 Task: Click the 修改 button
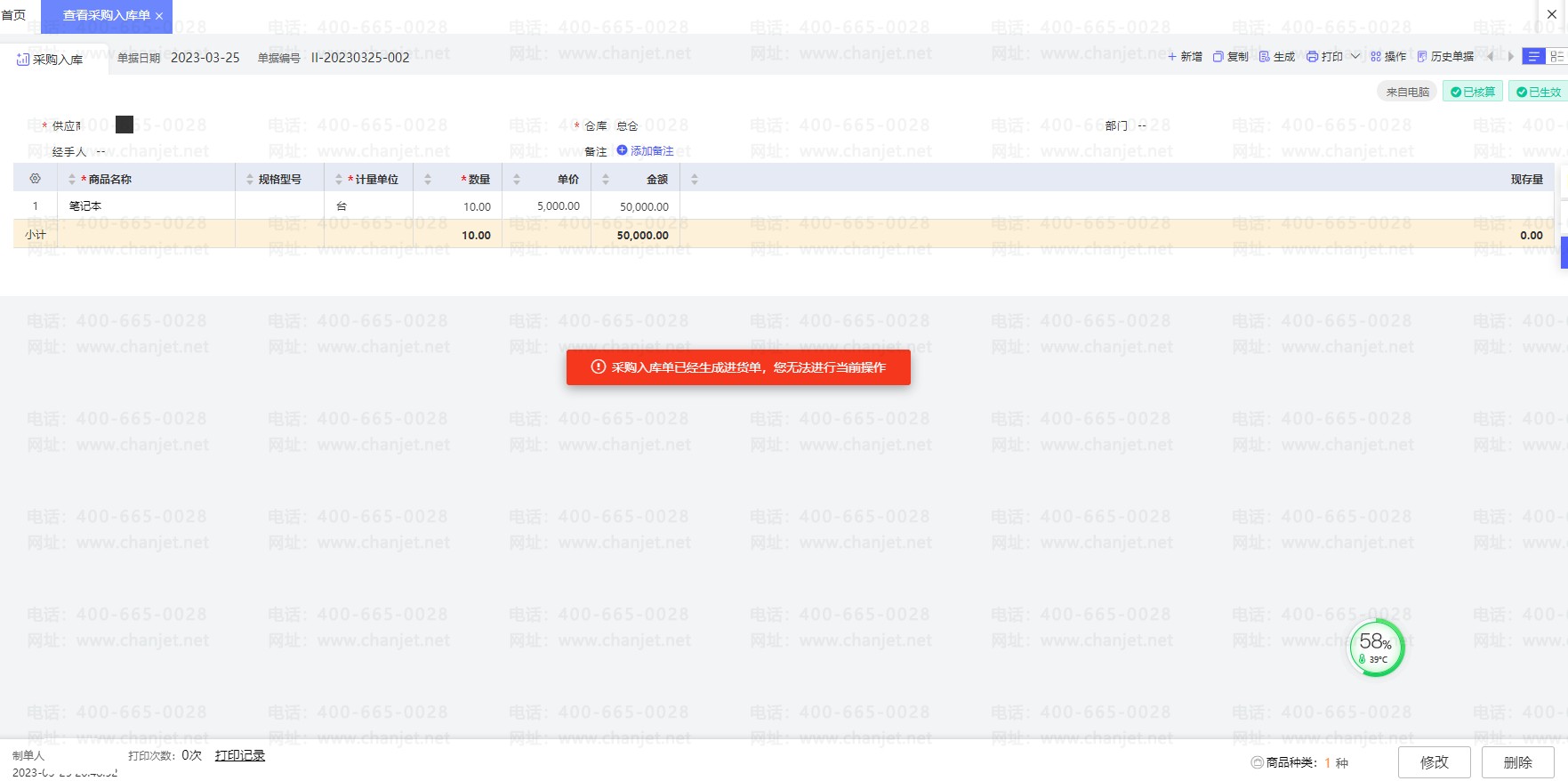tap(1434, 762)
